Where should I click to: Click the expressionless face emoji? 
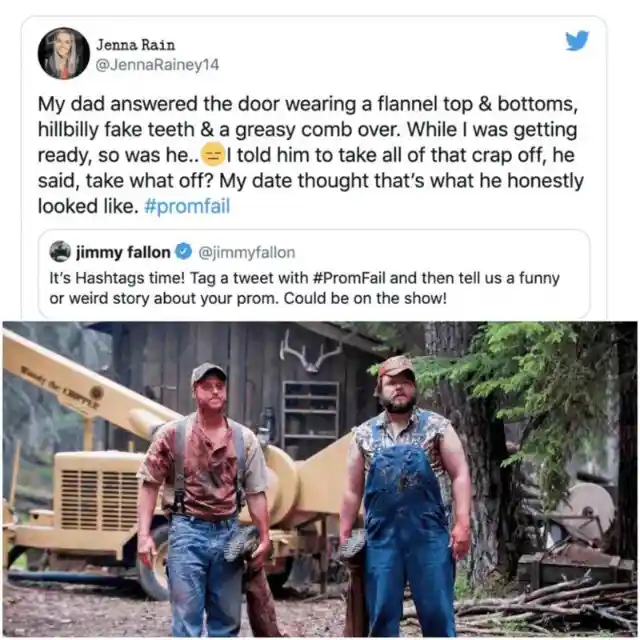213,155
